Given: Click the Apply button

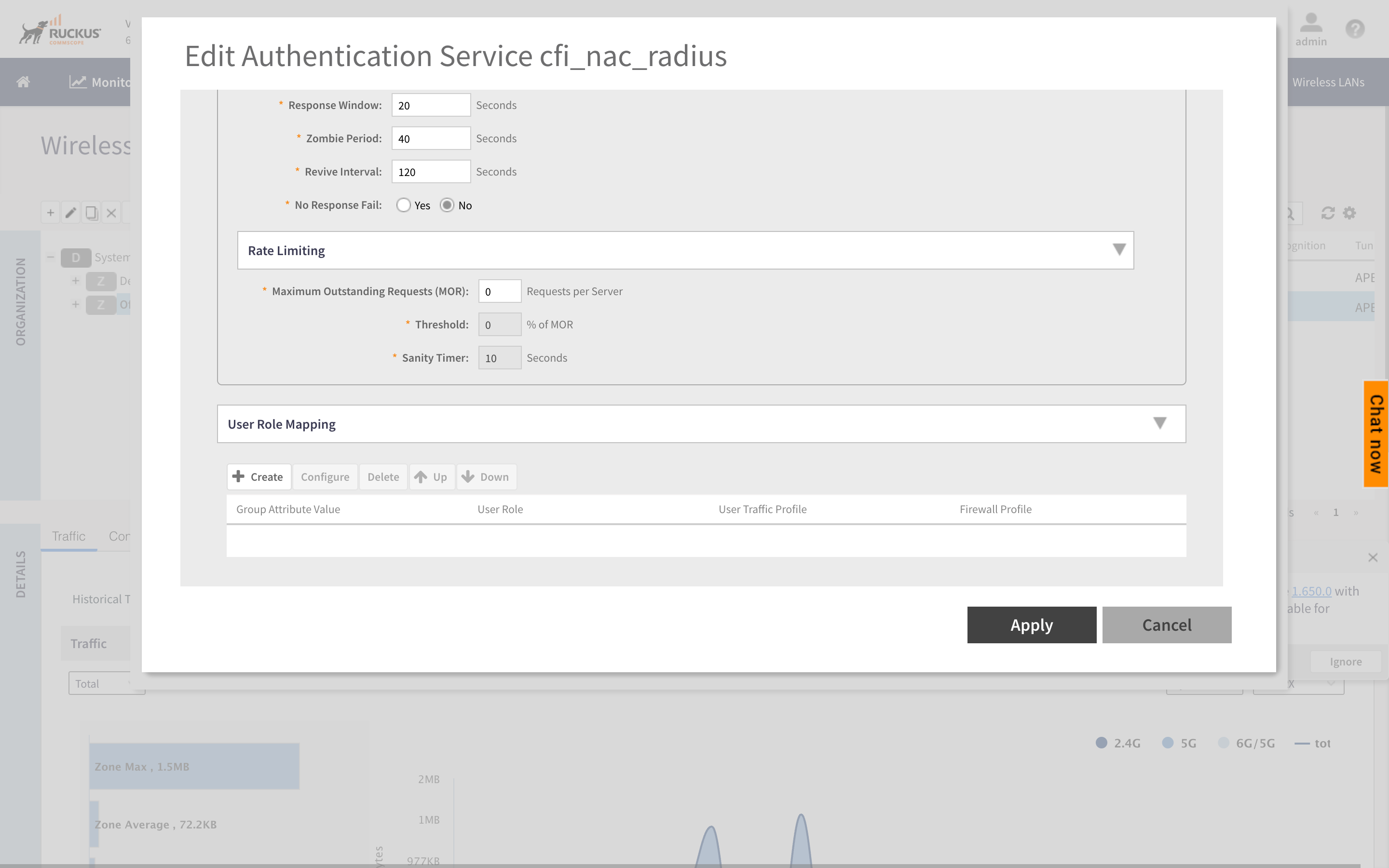Looking at the screenshot, I should (x=1032, y=624).
